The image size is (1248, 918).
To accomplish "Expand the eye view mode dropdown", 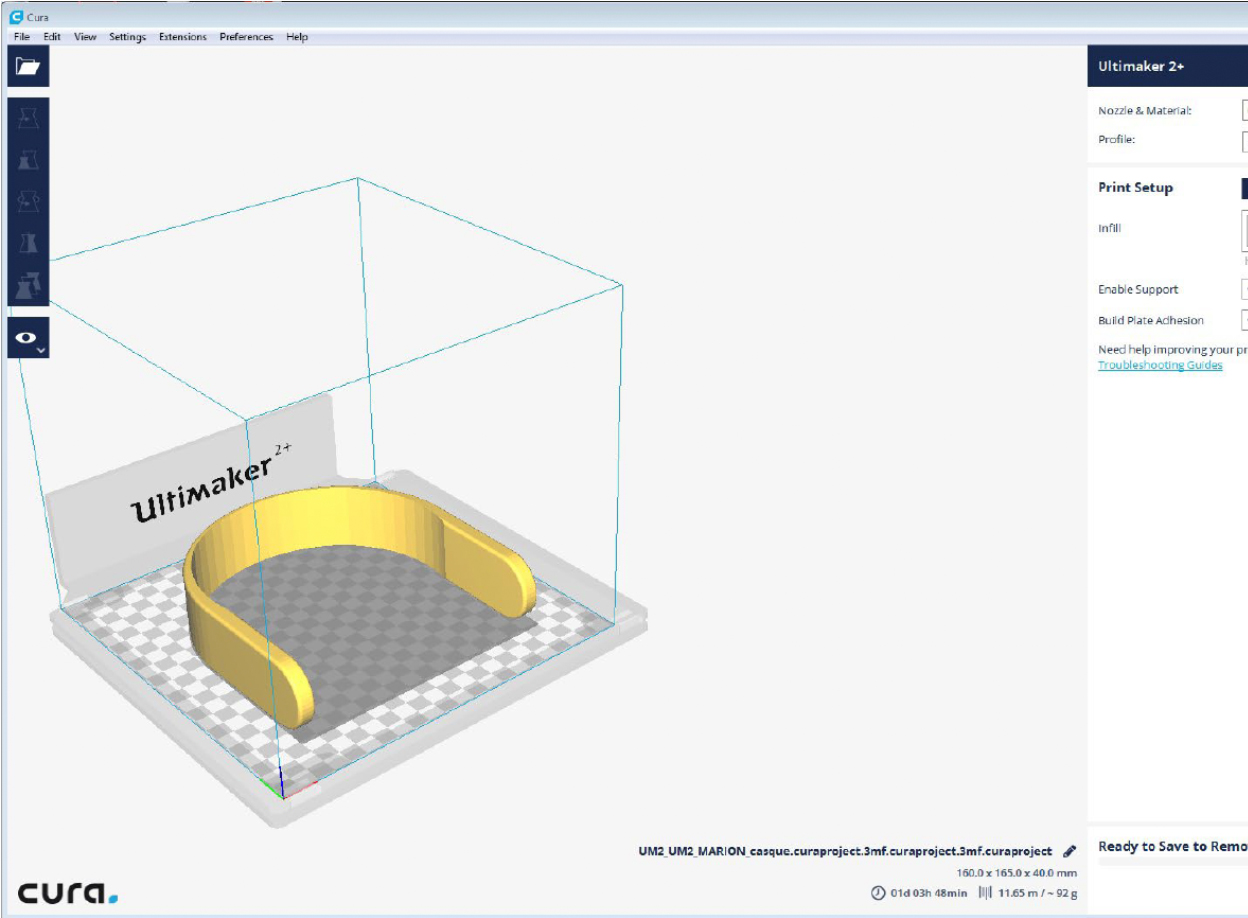I will coord(28,339).
